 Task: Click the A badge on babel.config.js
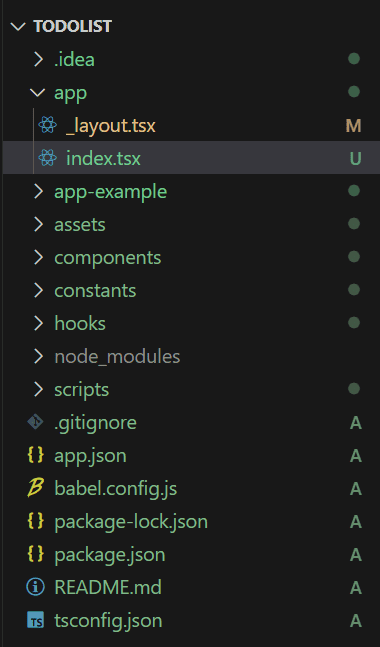tap(355, 489)
